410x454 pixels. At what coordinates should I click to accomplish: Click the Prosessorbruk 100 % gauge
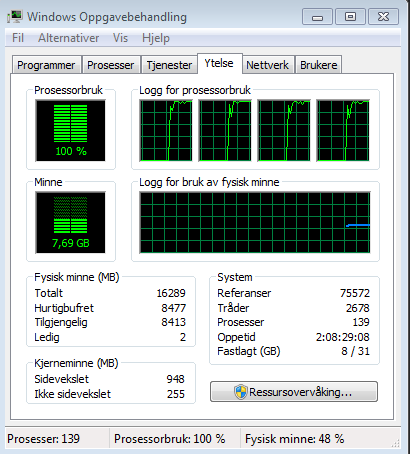click(x=70, y=131)
